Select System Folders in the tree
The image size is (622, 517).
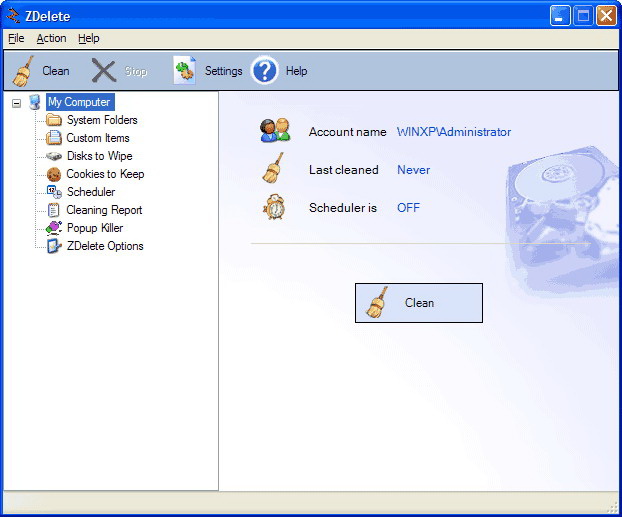(102, 120)
